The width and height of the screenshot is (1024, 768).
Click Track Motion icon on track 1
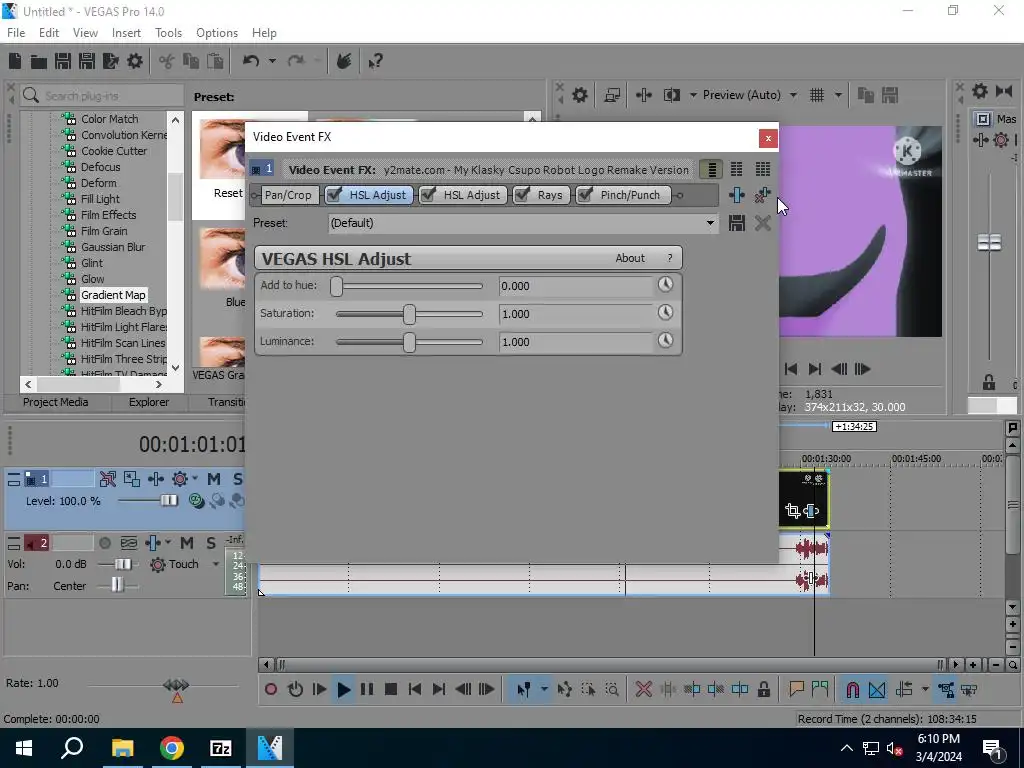[132, 479]
